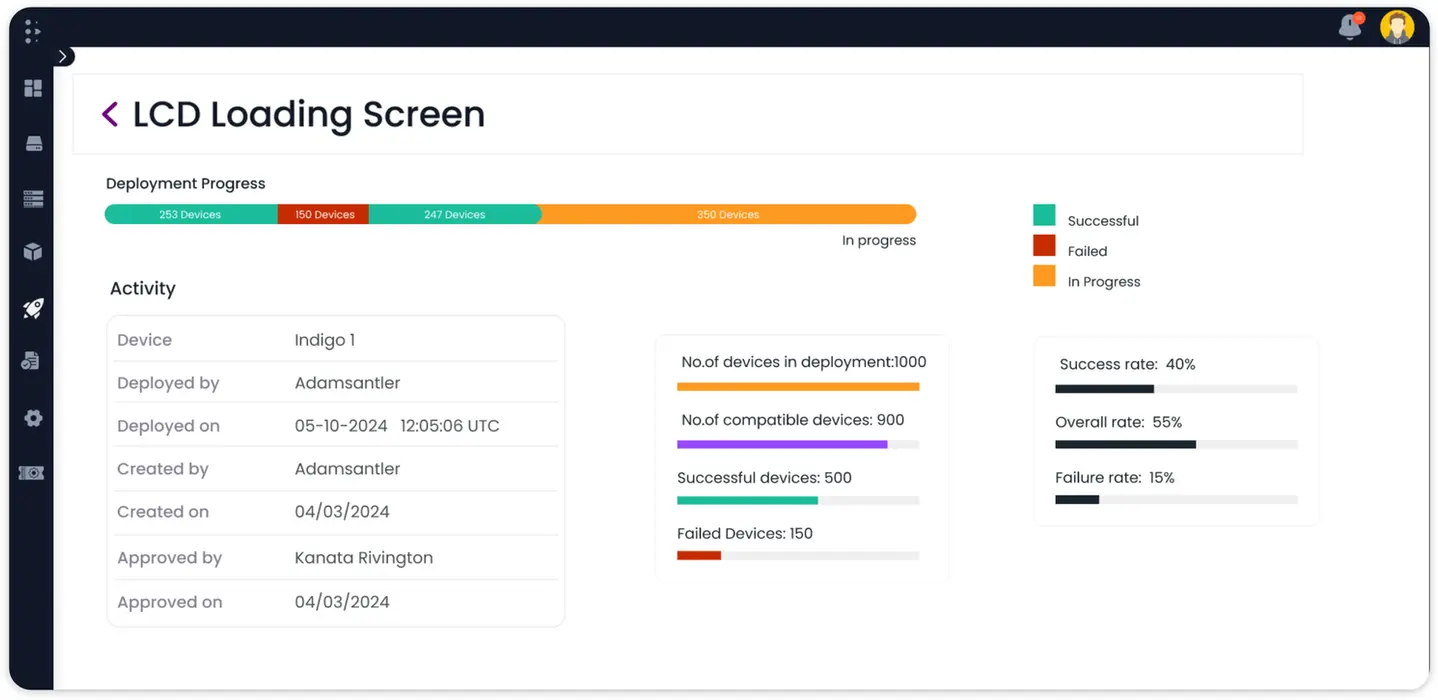Viewport: 1438px width, 700px height.
Task: Open the settings gear icon in sidebar
Action: click(x=33, y=418)
